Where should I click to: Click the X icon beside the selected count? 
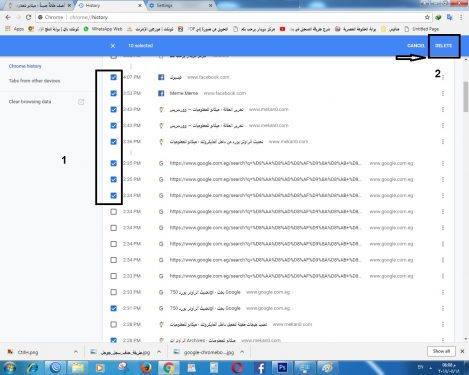point(113,46)
